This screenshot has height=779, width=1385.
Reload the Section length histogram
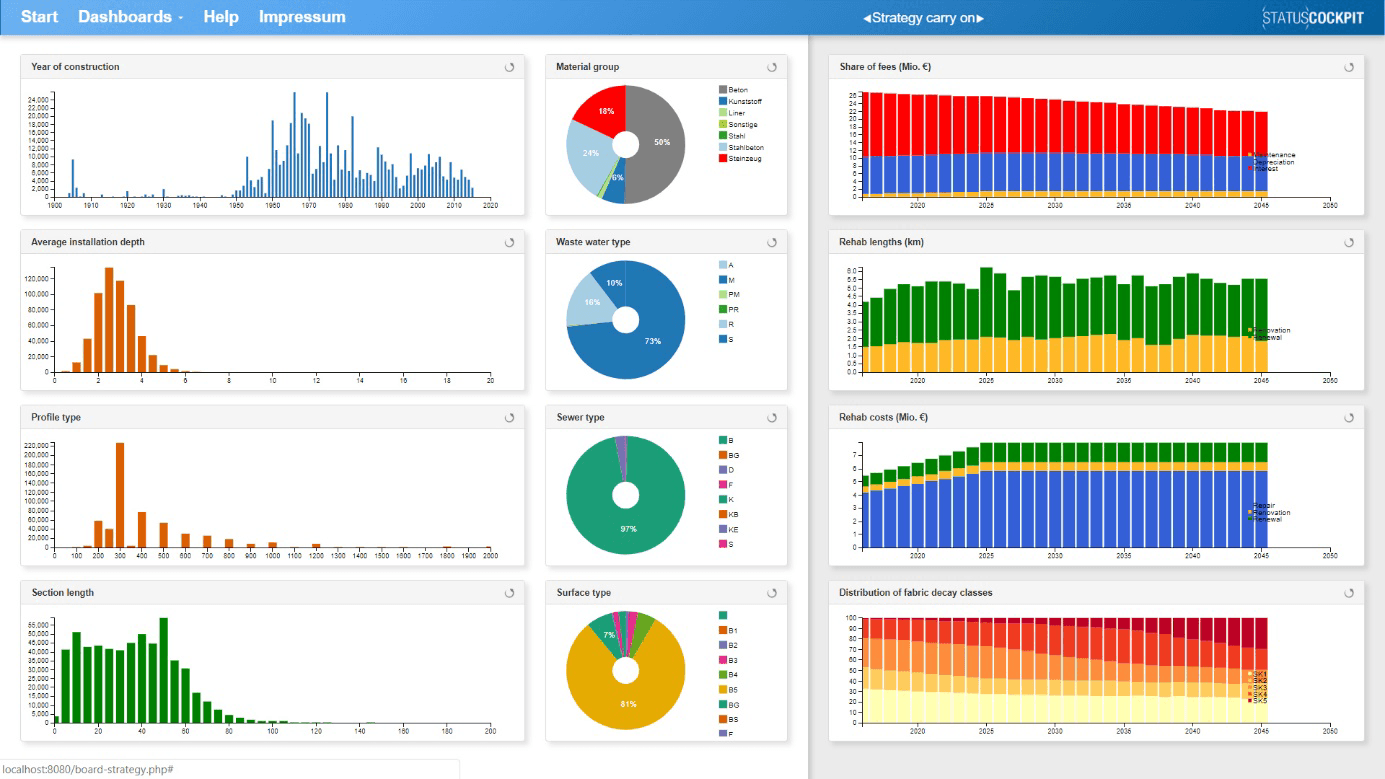tap(509, 593)
